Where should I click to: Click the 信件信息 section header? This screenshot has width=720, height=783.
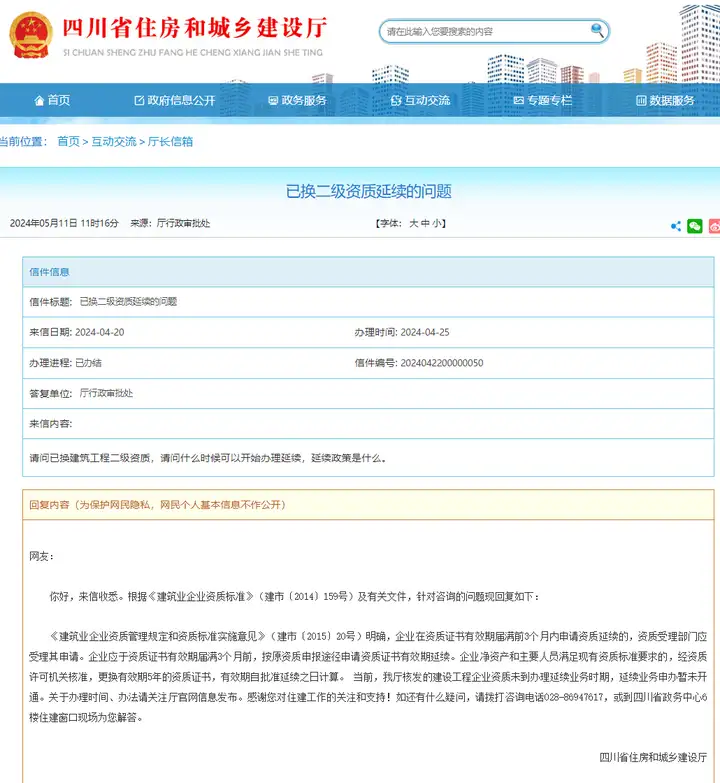[x=368, y=272]
